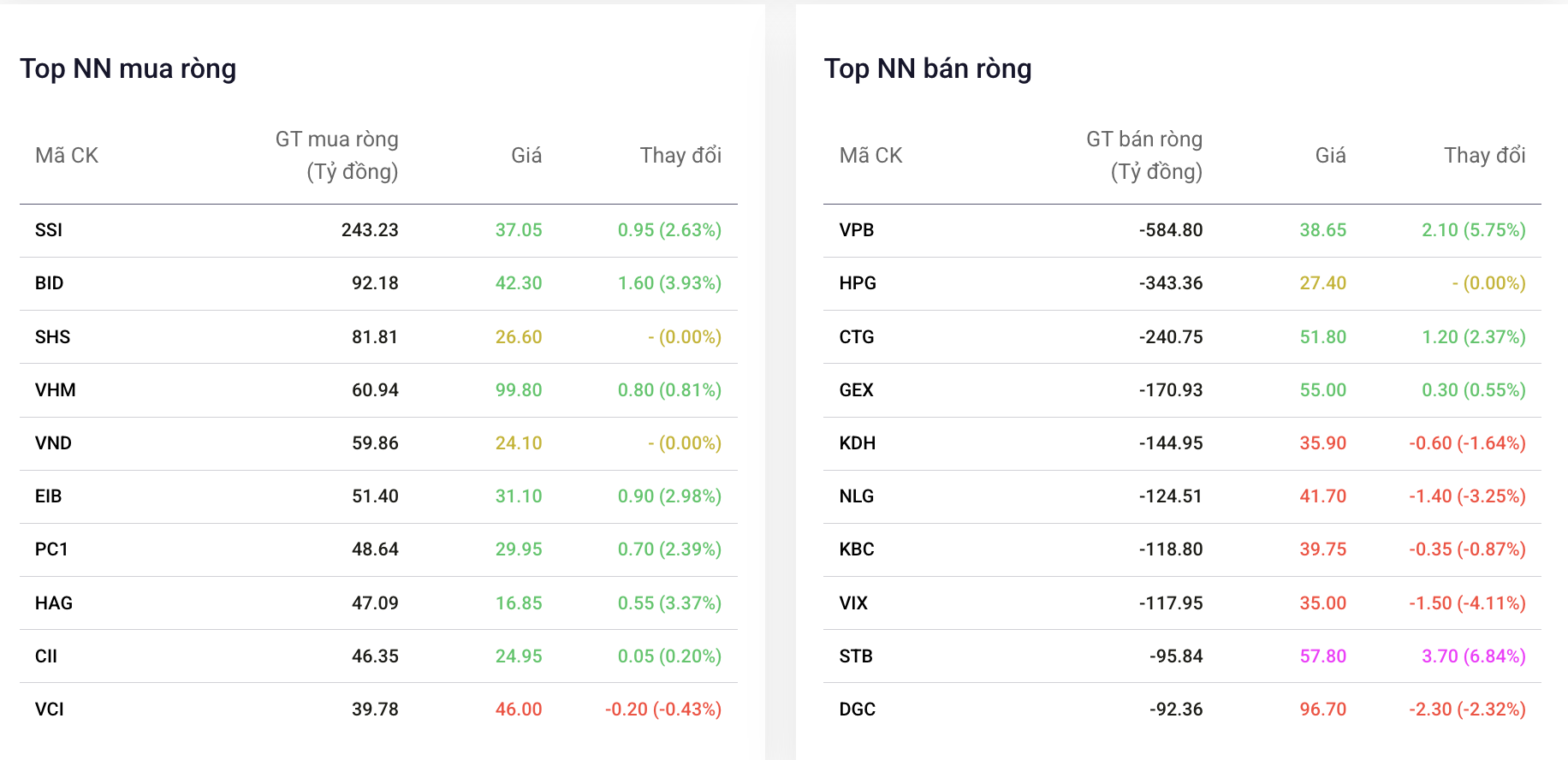Click VPB price 38.65
1568x760 pixels.
coord(1323,230)
